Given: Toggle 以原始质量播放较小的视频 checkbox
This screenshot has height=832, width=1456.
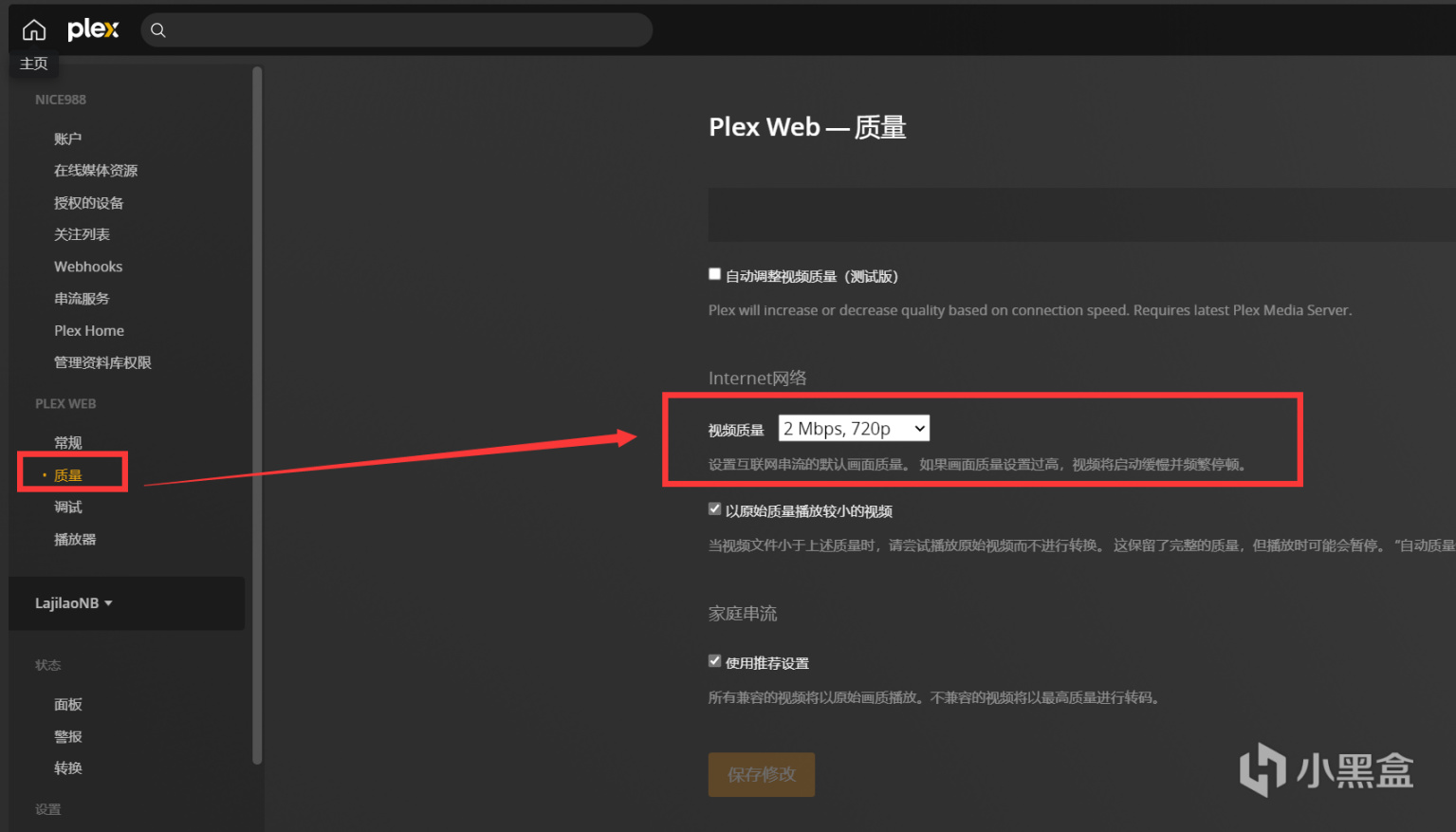Looking at the screenshot, I should [715, 509].
